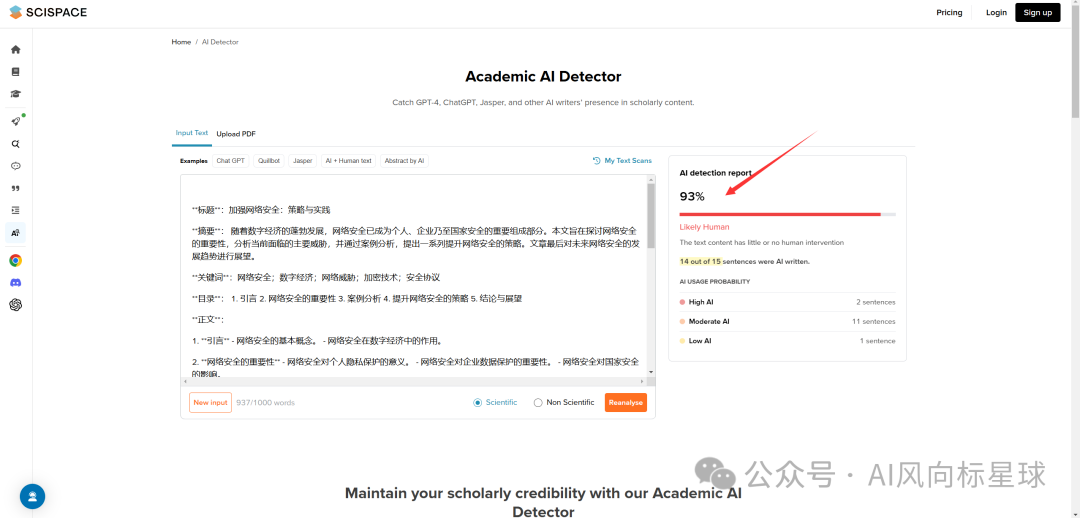Image resolution: width=1080 pixels, height=518 pixels.
Task: Load the AI + Human text example
Action: click(x=349, y=160)
